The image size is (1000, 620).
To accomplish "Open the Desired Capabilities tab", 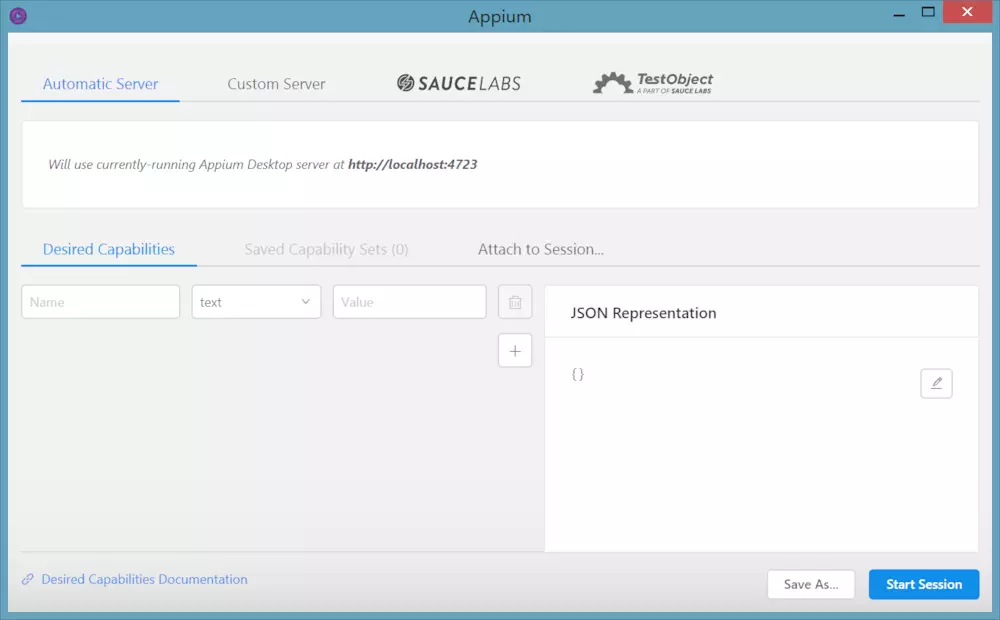I will coord(108,249).
